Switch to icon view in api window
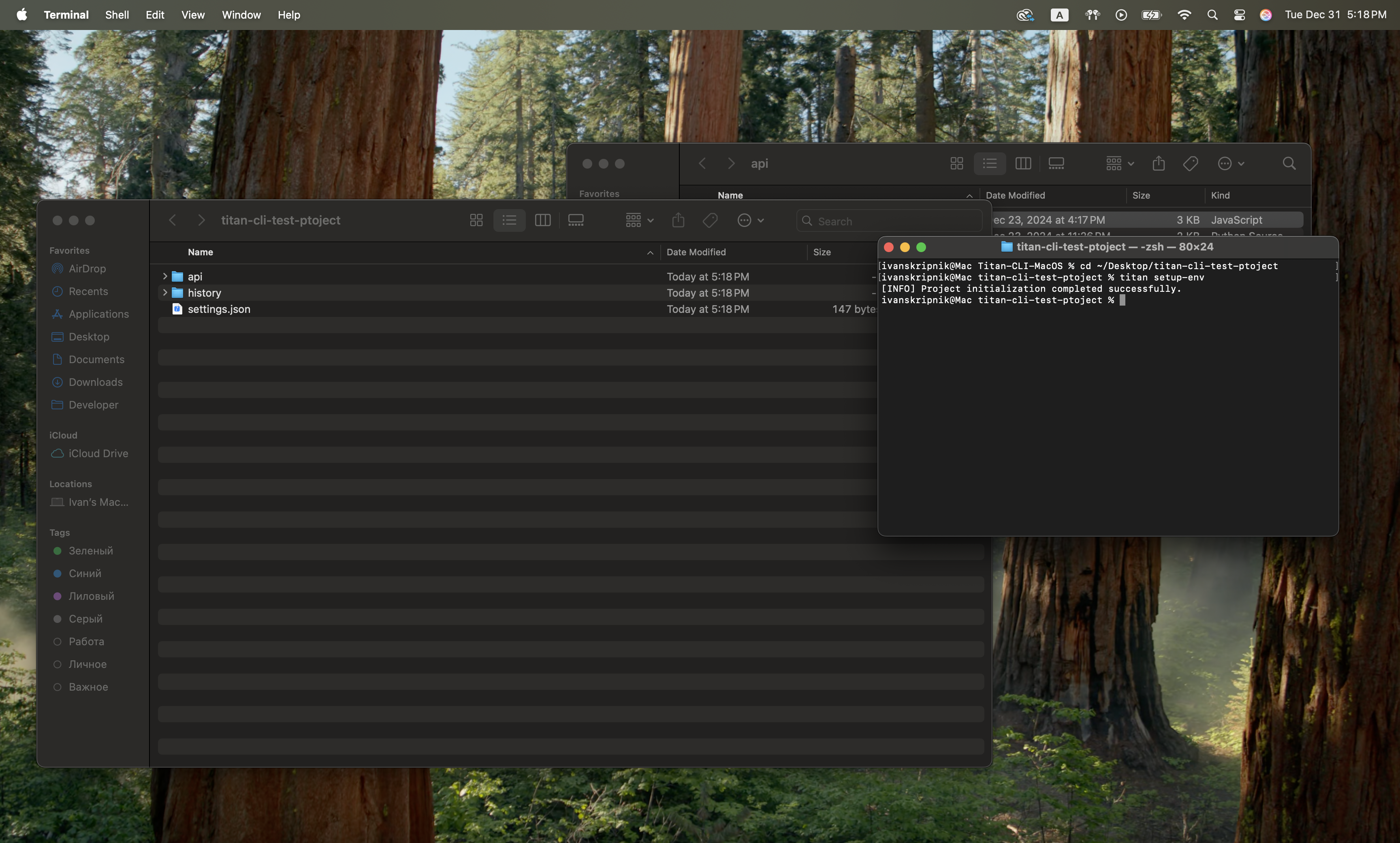This screenshot has height=843, width=1400. pos(956,164)
